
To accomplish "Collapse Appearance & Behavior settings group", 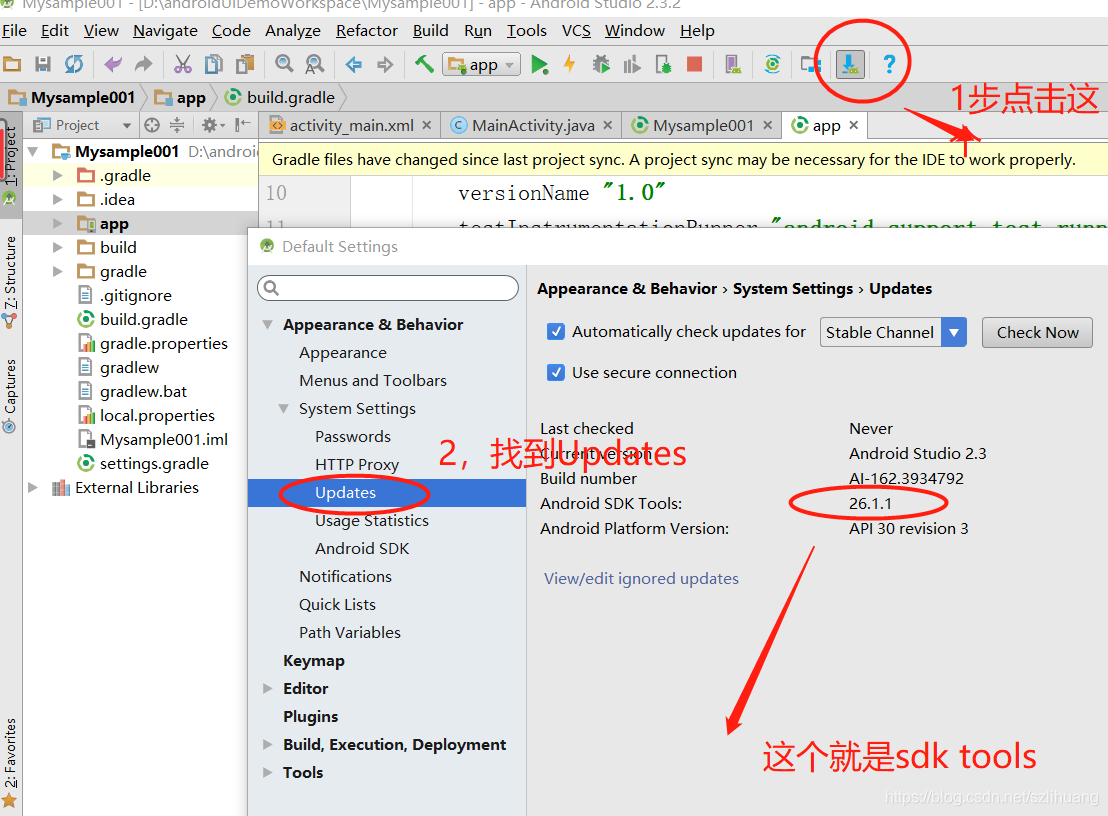I will [267, 324].
